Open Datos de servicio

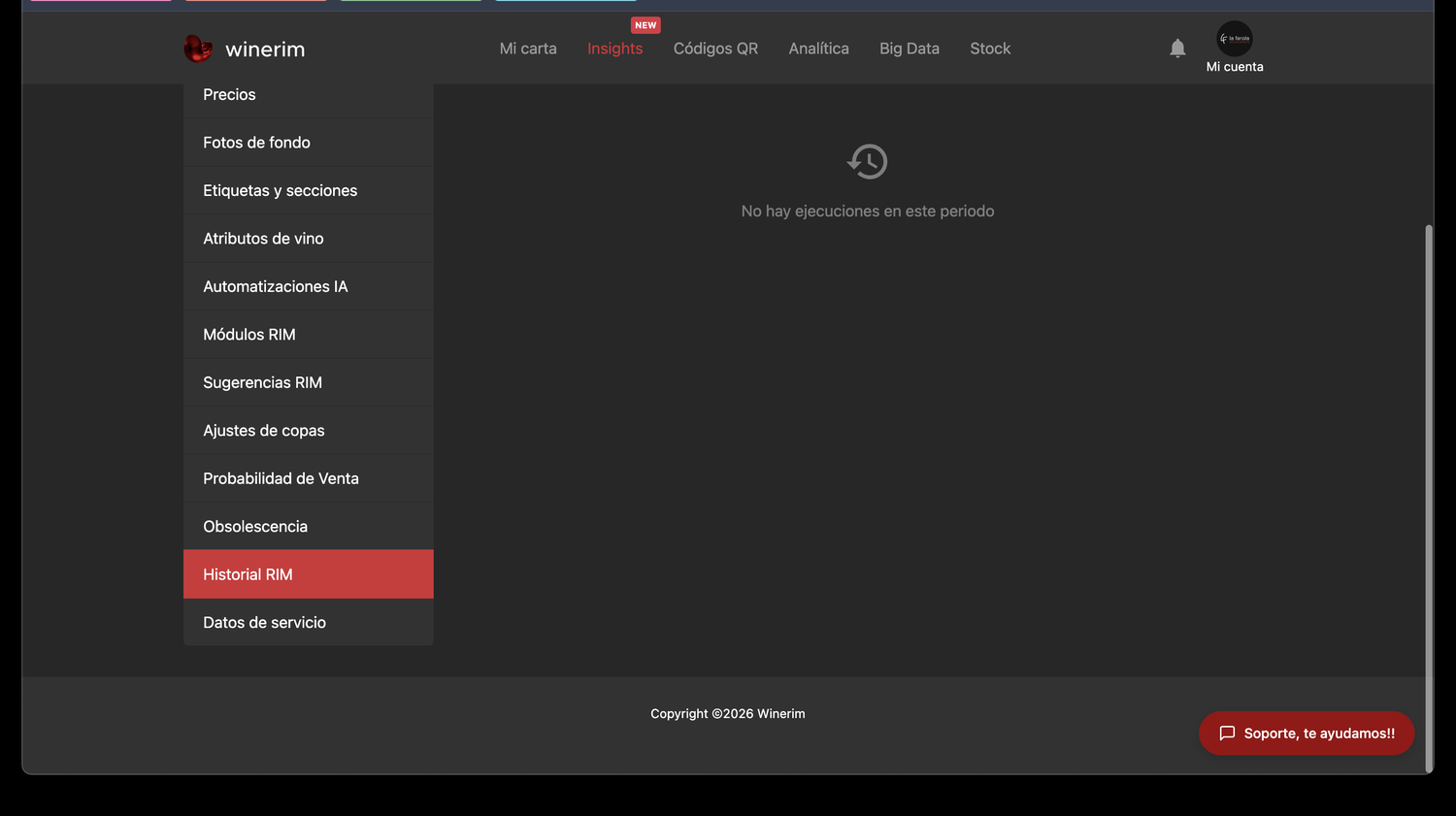pyautogui.click(x=309, y=623)
